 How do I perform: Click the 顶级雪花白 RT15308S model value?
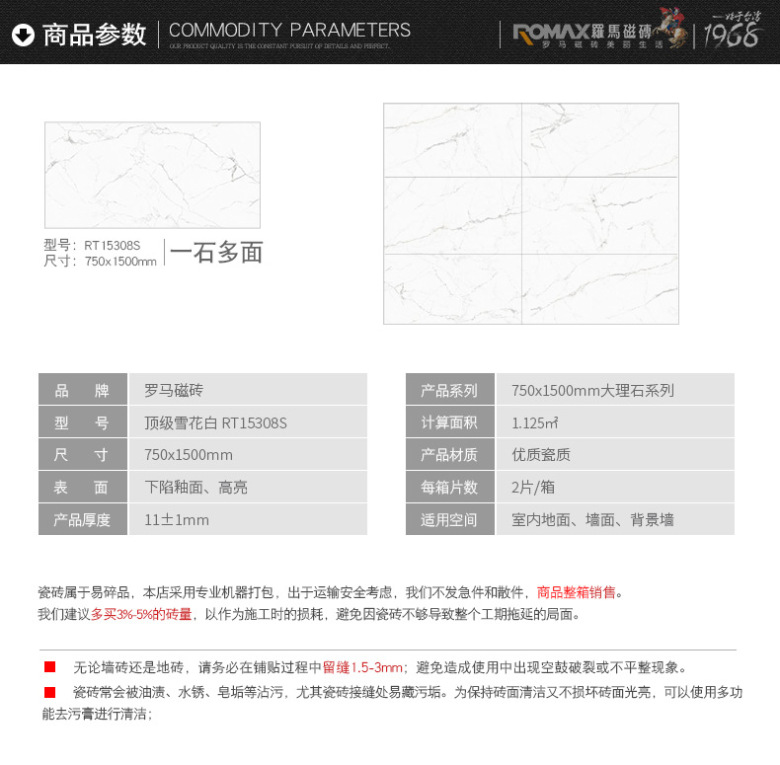tap(215, 423)
